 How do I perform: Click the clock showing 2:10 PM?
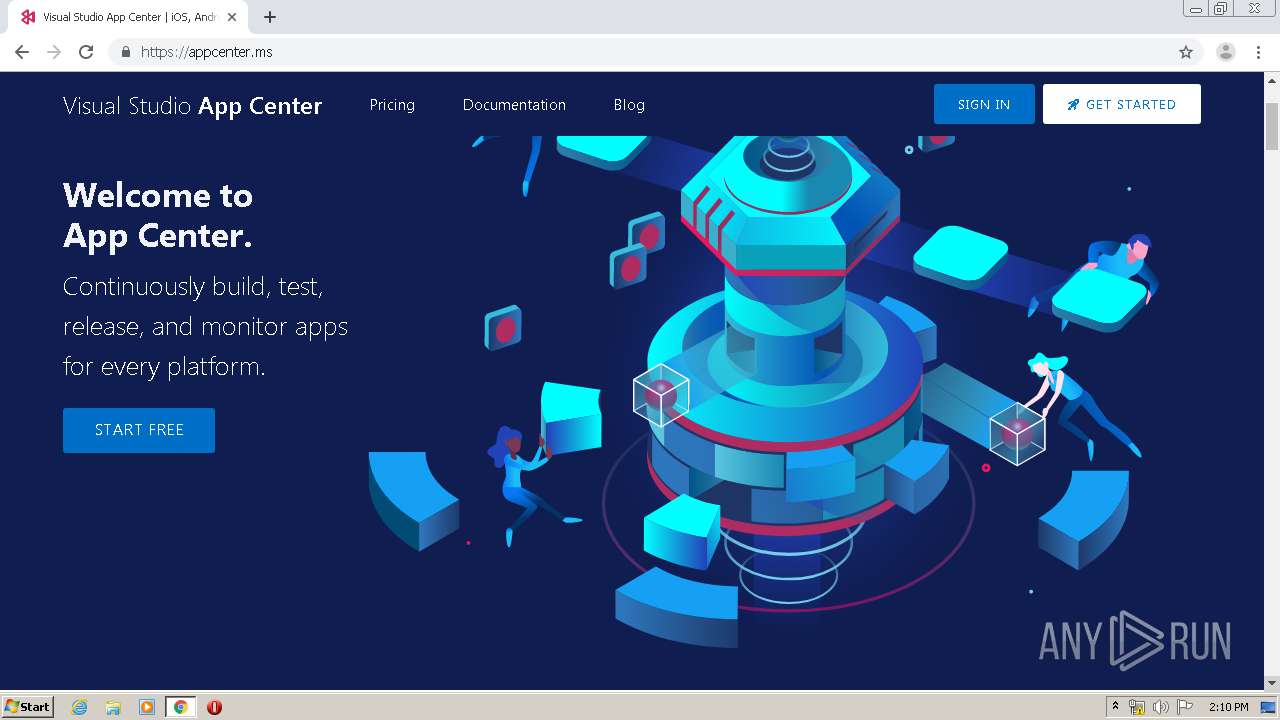(x=1228, y=707)
